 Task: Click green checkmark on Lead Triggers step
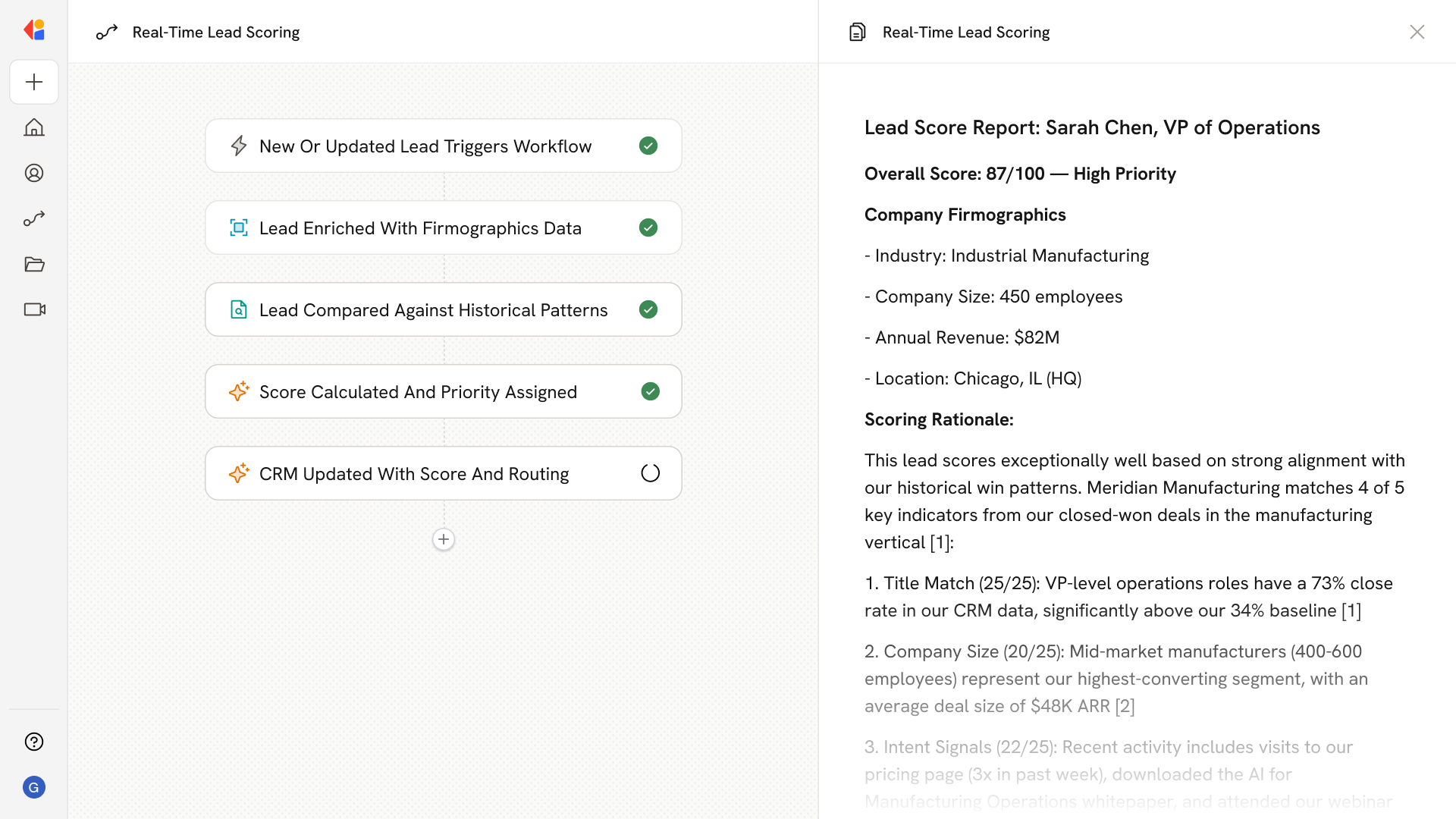[648, 146]
